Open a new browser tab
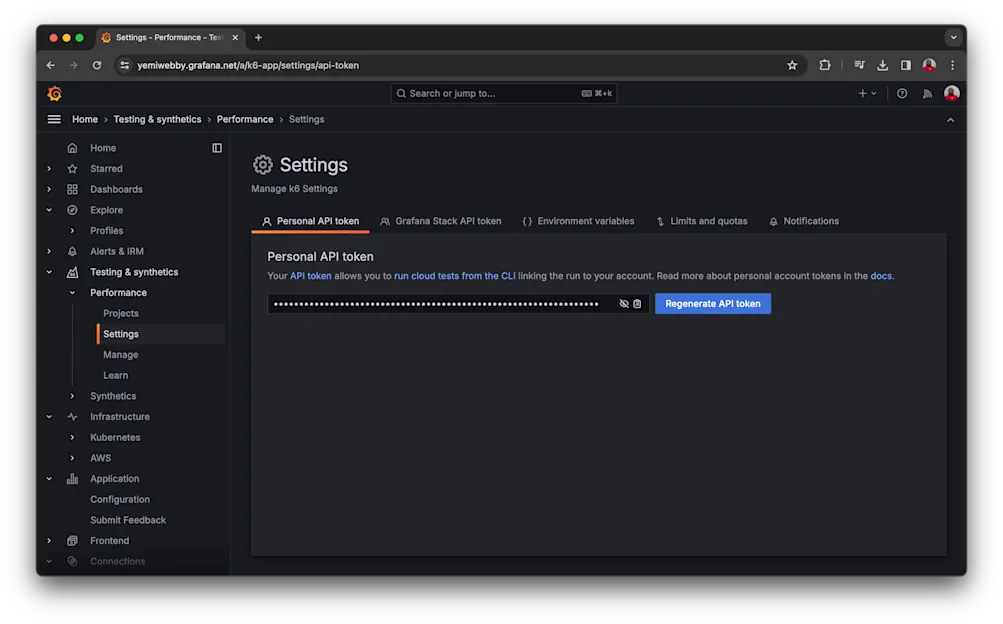 [x=258, y=37]
